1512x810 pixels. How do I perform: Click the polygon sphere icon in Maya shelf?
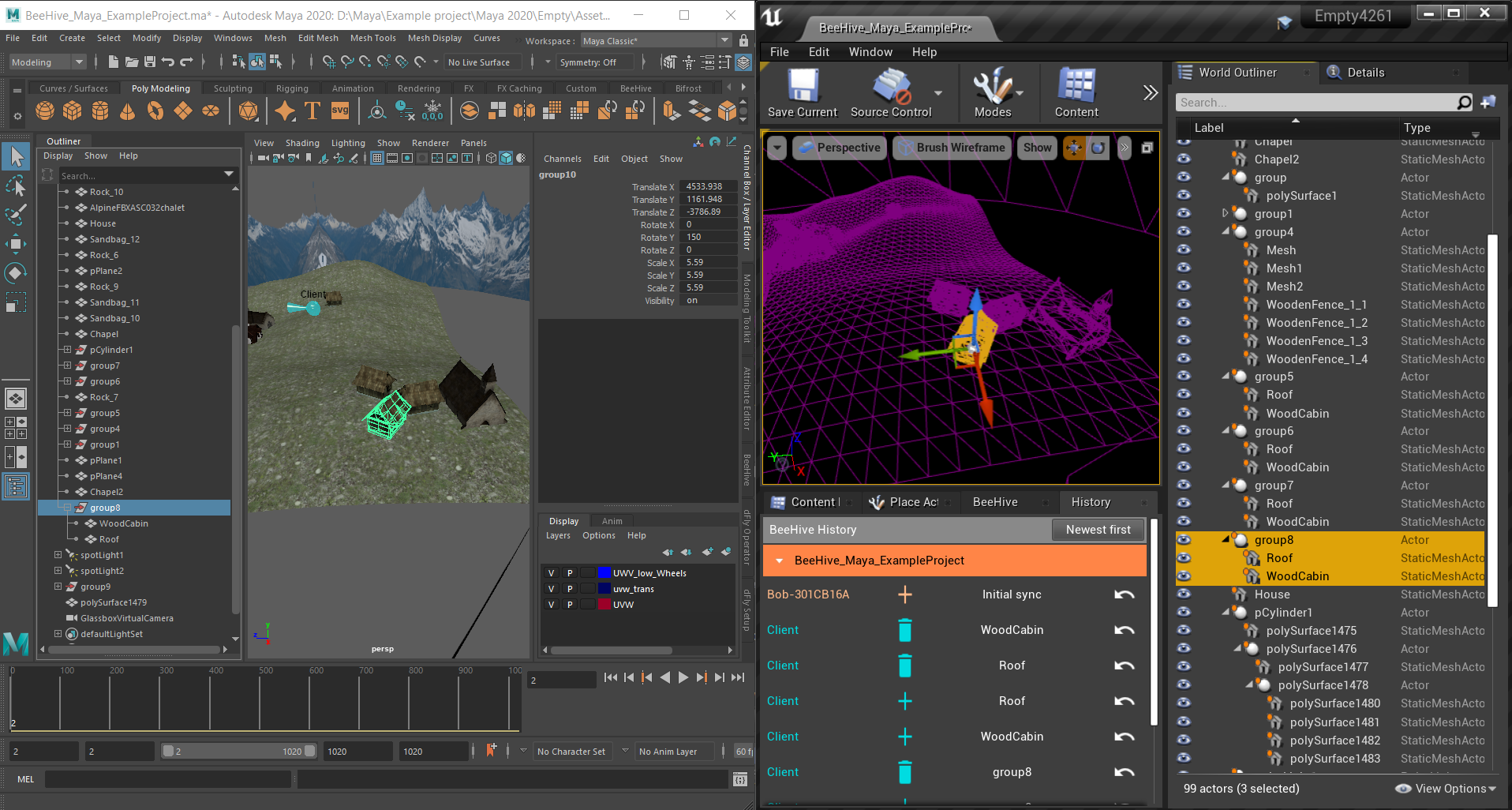click(45, 111)
